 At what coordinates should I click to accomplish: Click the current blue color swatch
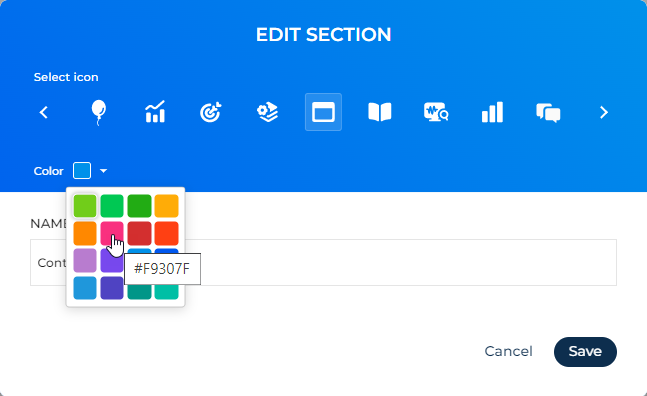click(82, 171)
